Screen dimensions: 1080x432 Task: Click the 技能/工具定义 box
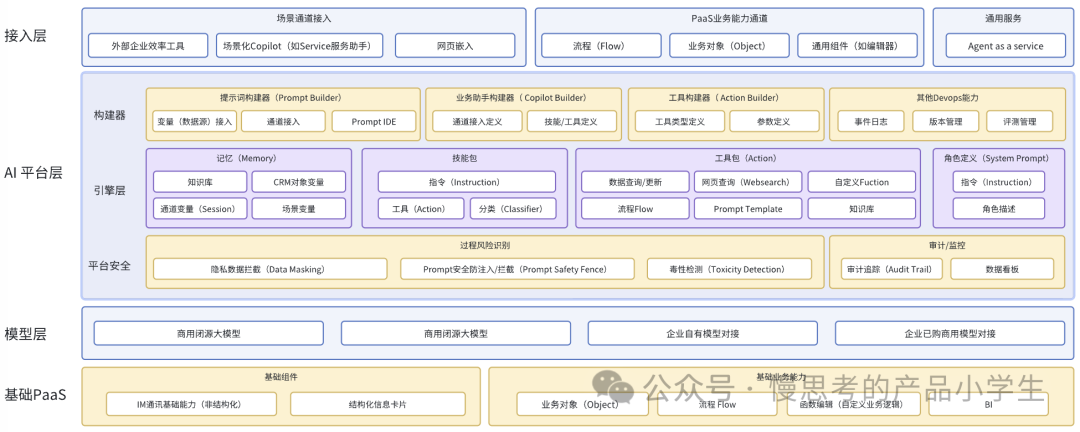pos(571,122)
